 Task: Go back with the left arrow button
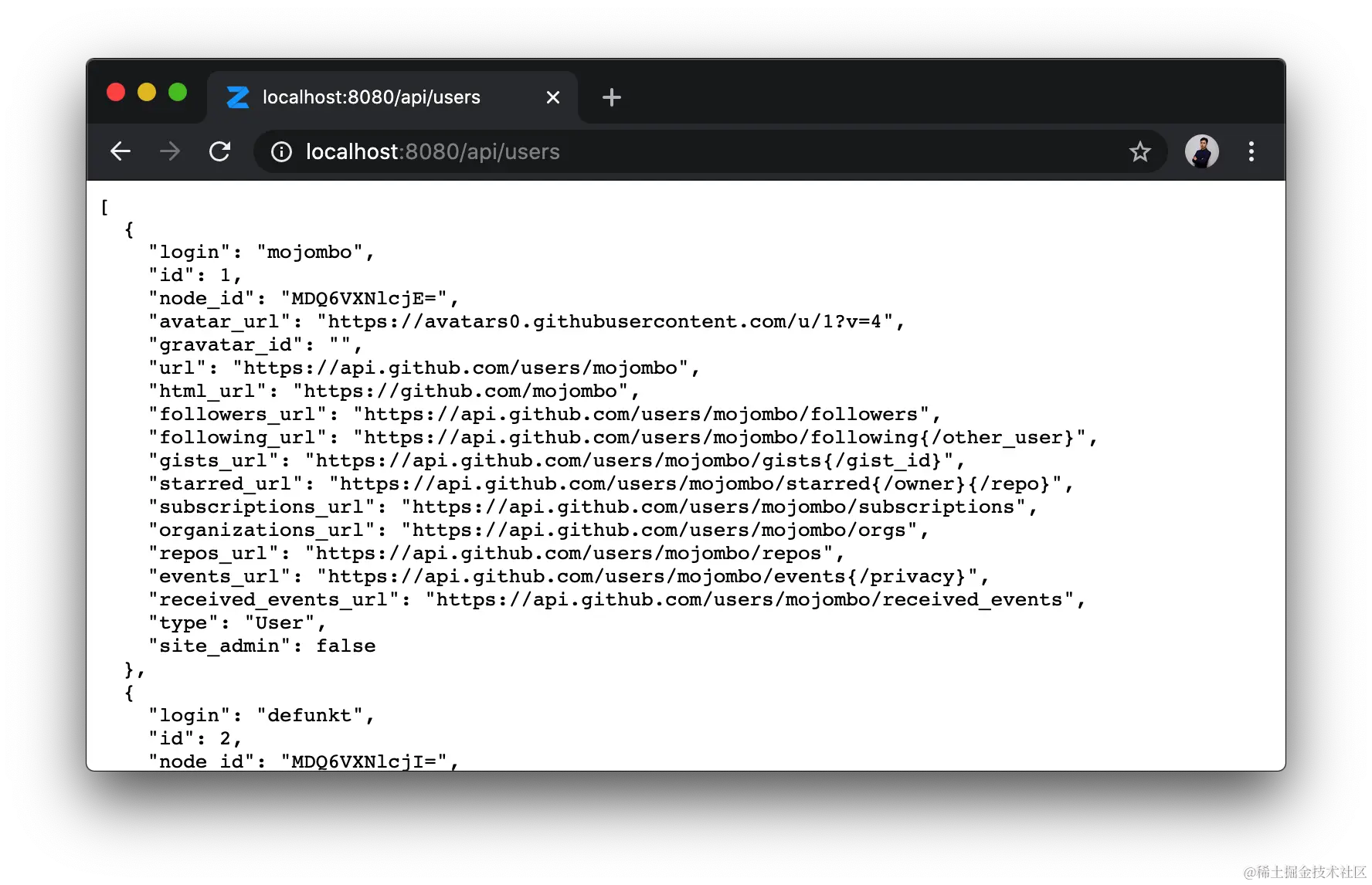[x=121, y=151]
